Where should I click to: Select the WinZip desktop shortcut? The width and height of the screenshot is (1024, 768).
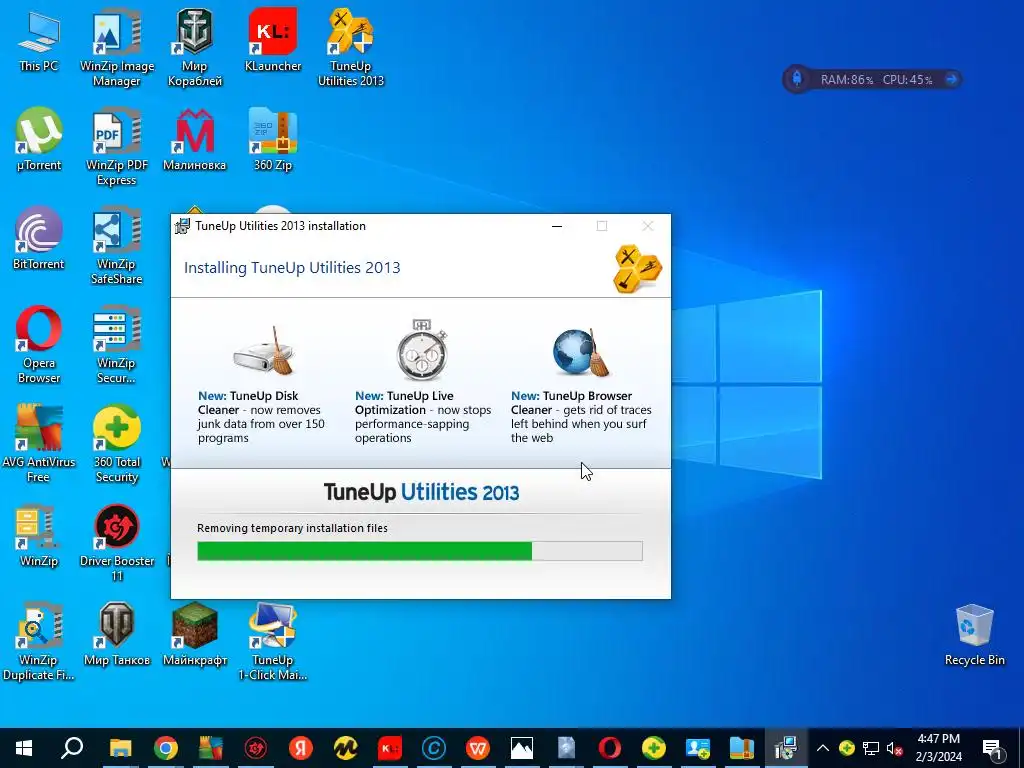point(39,536)
